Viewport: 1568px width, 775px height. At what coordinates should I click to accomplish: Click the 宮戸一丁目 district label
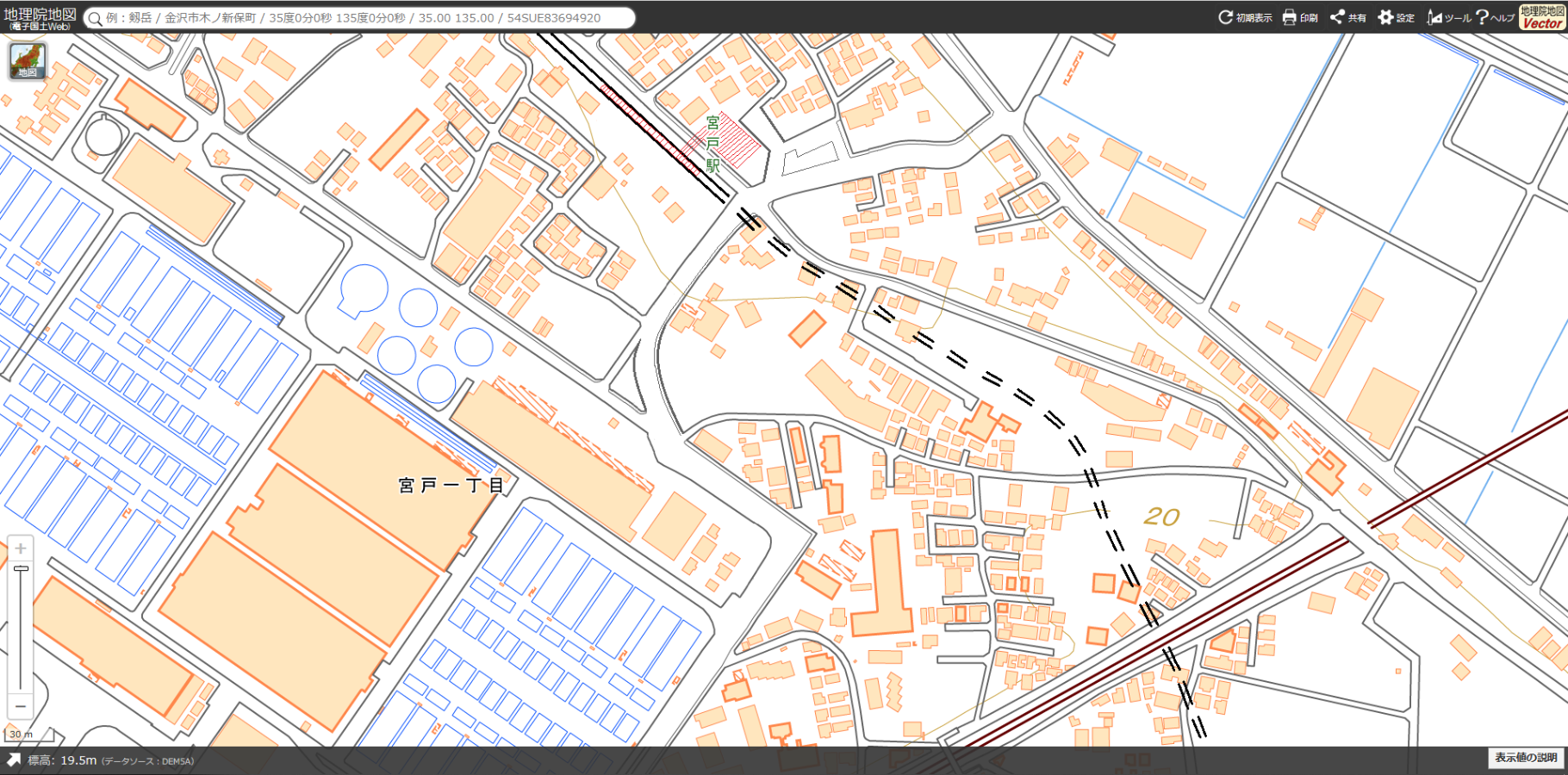(451, 486)
